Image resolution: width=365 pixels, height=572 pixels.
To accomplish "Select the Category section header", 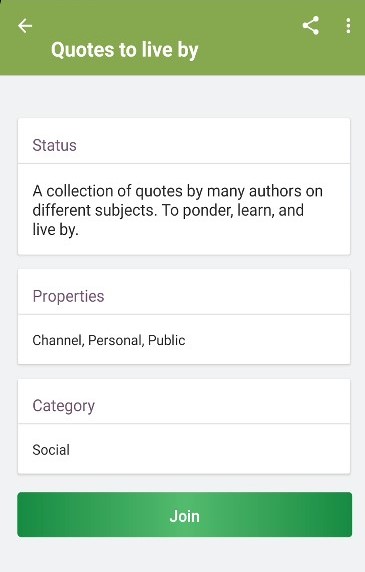I will [63, 406].
